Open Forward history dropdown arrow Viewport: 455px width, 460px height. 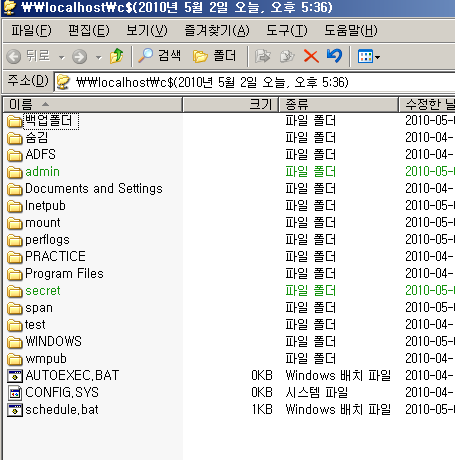pyautogui.click(x=98, y=57)
